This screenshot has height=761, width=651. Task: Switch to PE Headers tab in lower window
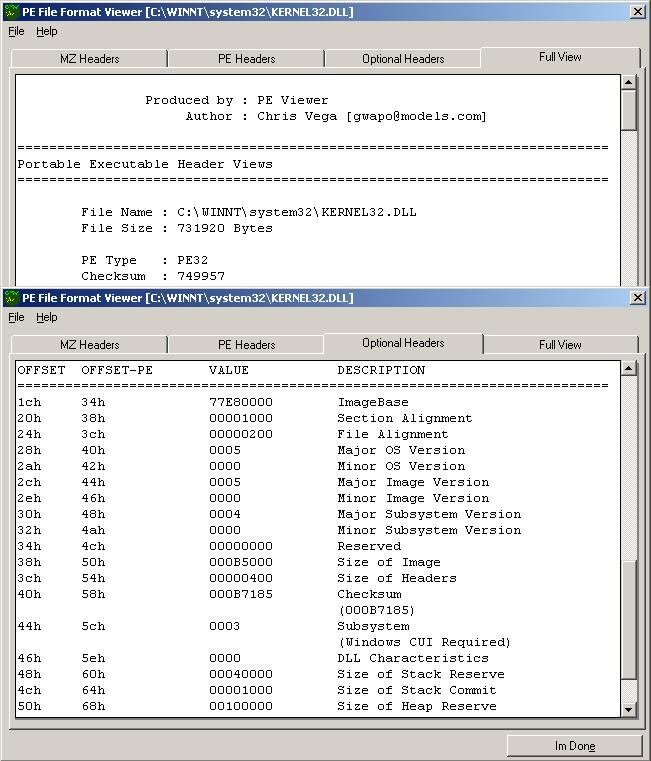click(246, 345)
